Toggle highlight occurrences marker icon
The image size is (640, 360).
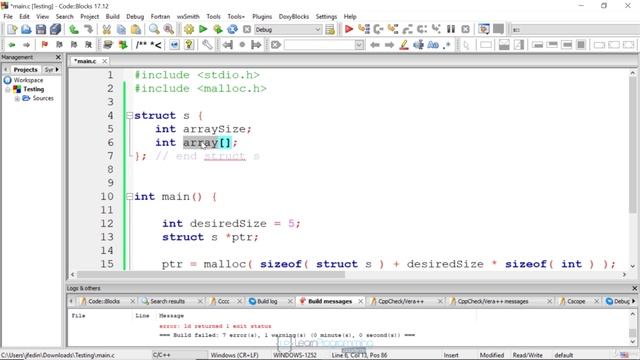(x=404, y=45)
